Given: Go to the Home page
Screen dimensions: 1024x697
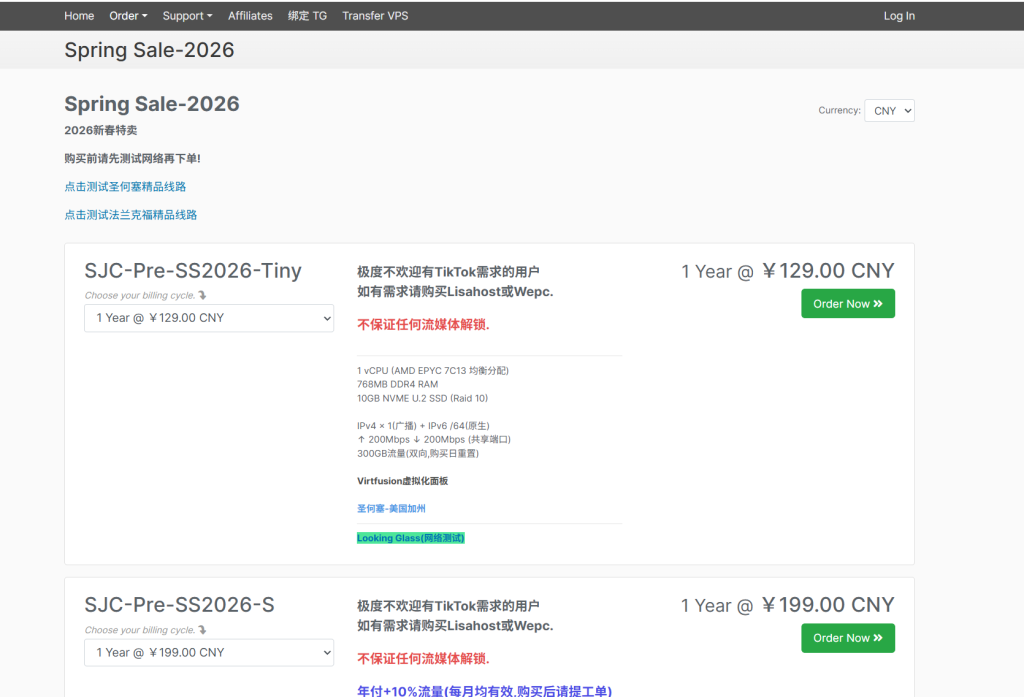Looking at the screenshot, I should click(79, 16).
